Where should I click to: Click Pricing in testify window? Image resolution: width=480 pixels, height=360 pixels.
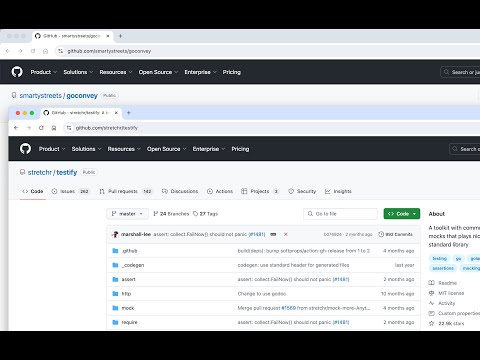(240, 149)
